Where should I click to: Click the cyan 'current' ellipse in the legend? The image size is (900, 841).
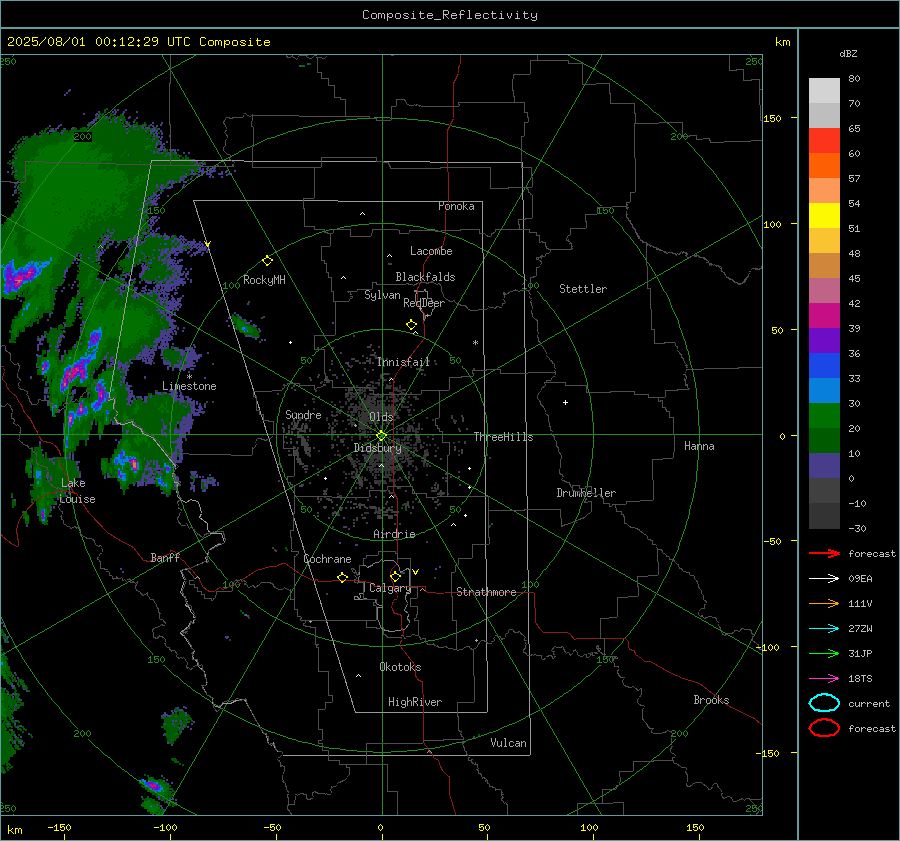coord(824,703)
